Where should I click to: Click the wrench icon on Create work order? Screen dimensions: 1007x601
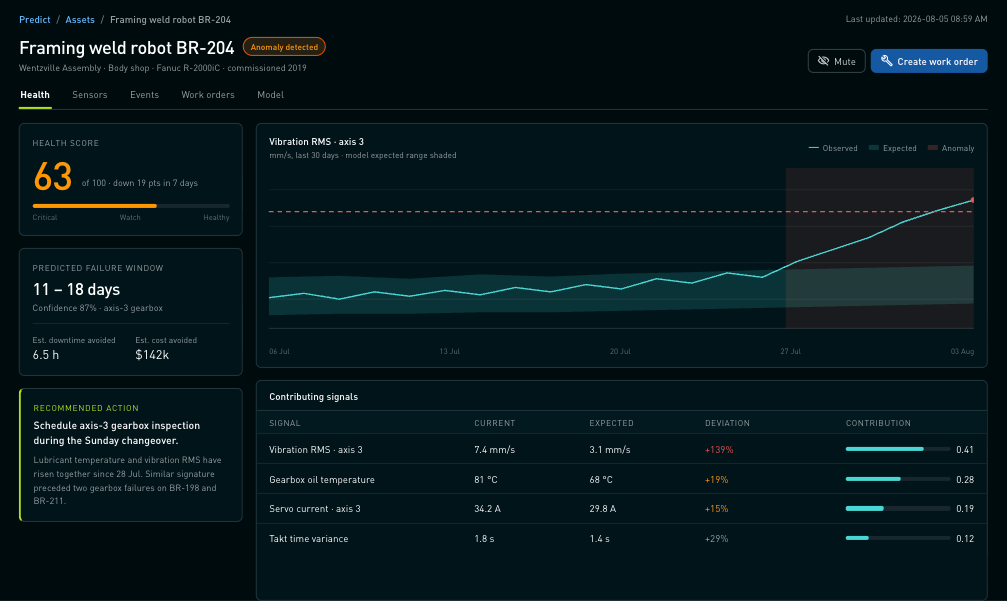(886, 61)
